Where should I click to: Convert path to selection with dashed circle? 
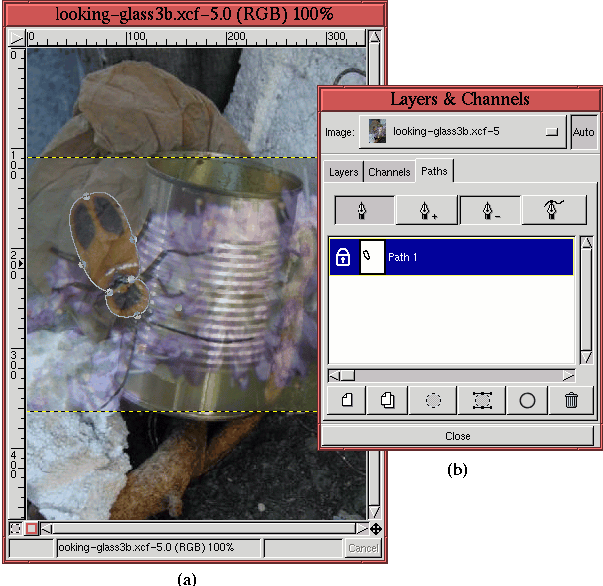[x=435, y=400]
